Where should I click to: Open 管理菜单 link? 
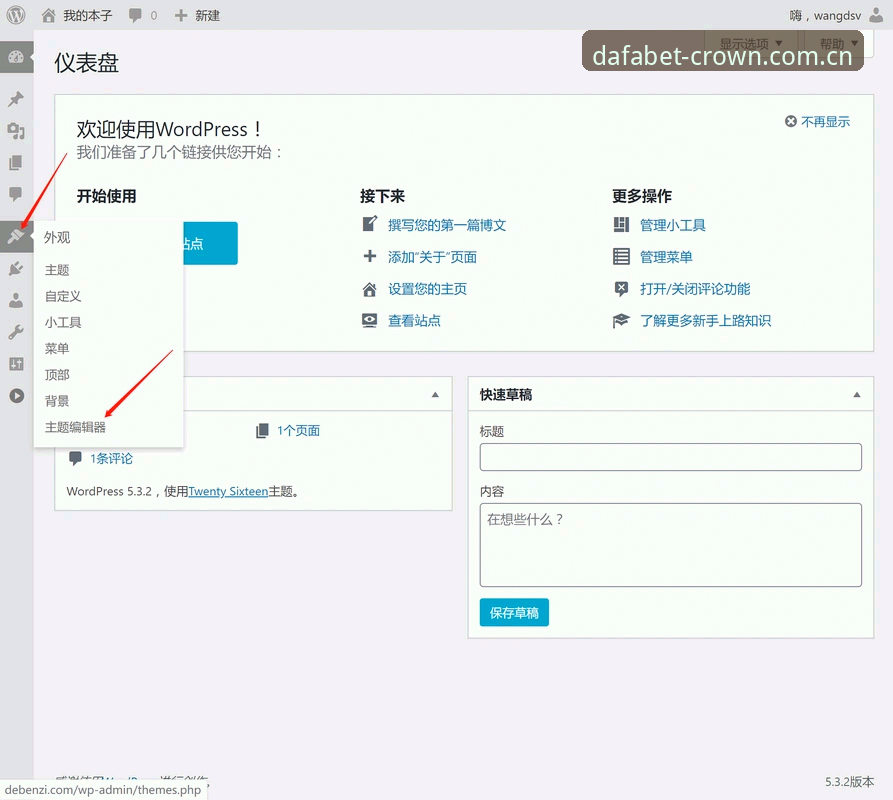666,257
